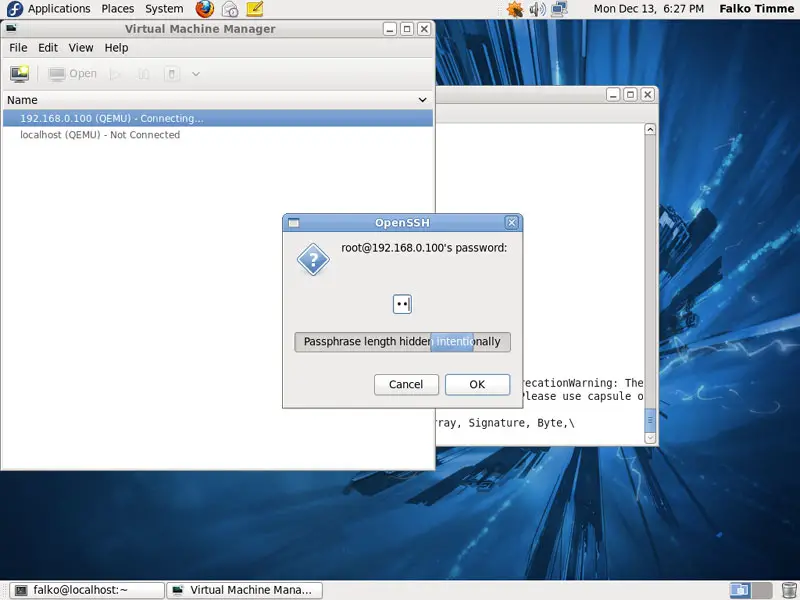Open the Trash in the bottom panel
The image size is (800, 600).
(x=789, y=590)
